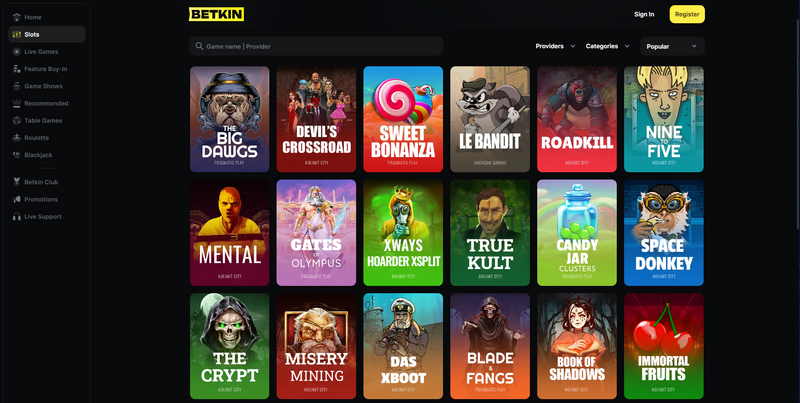This screenshot has width=800, height=403.
Task: Click the Sign In link
Action: pos(644,14)
